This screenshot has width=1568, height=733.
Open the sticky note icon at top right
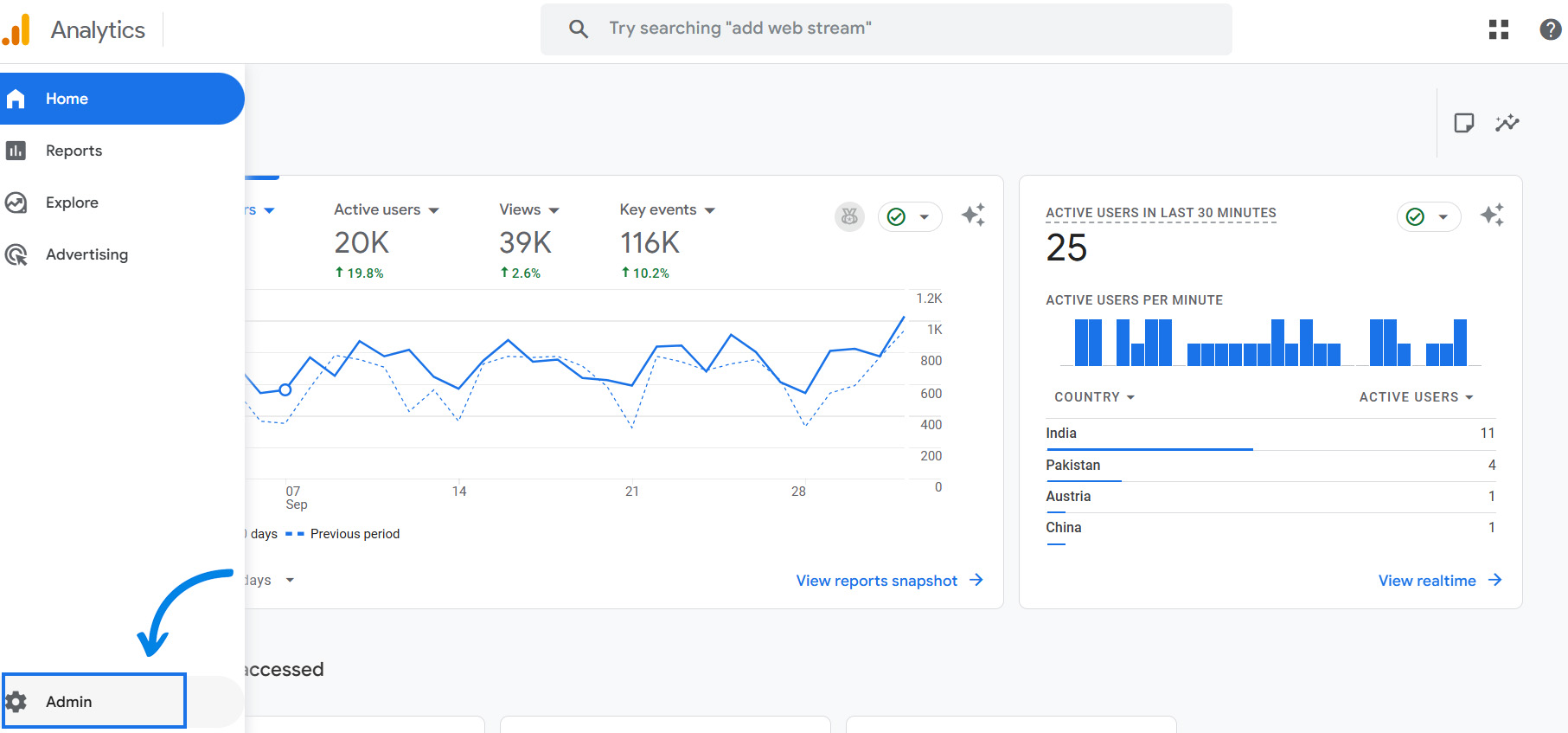tap(1463, 123)
